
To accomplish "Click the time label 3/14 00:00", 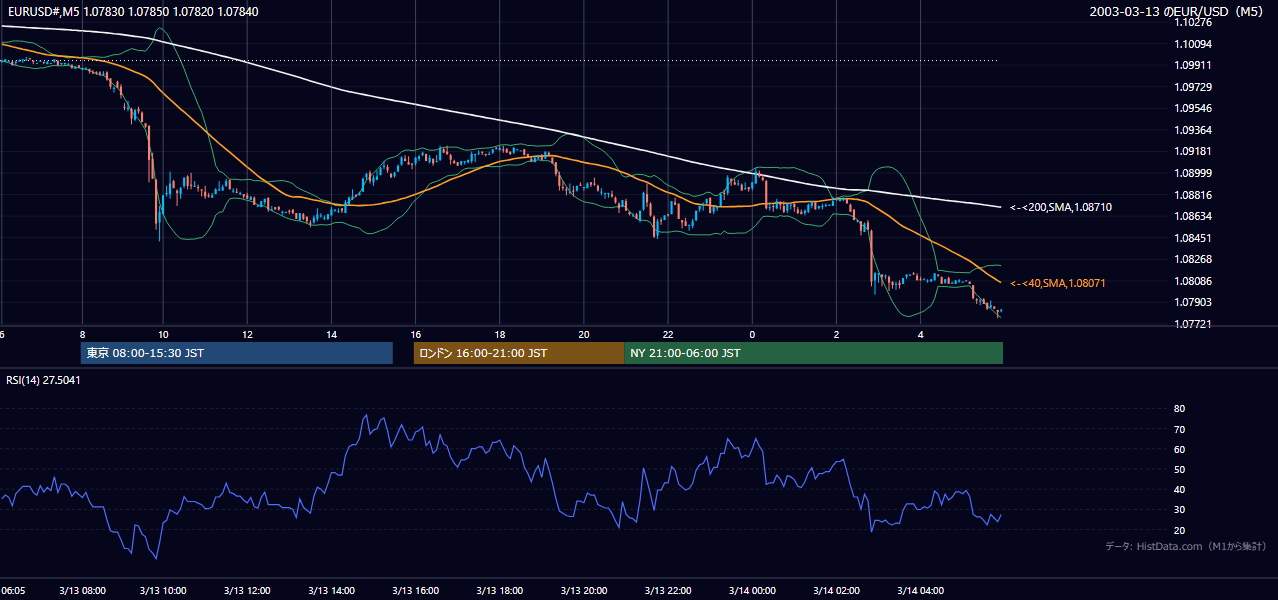I will [x=754, y=590].
